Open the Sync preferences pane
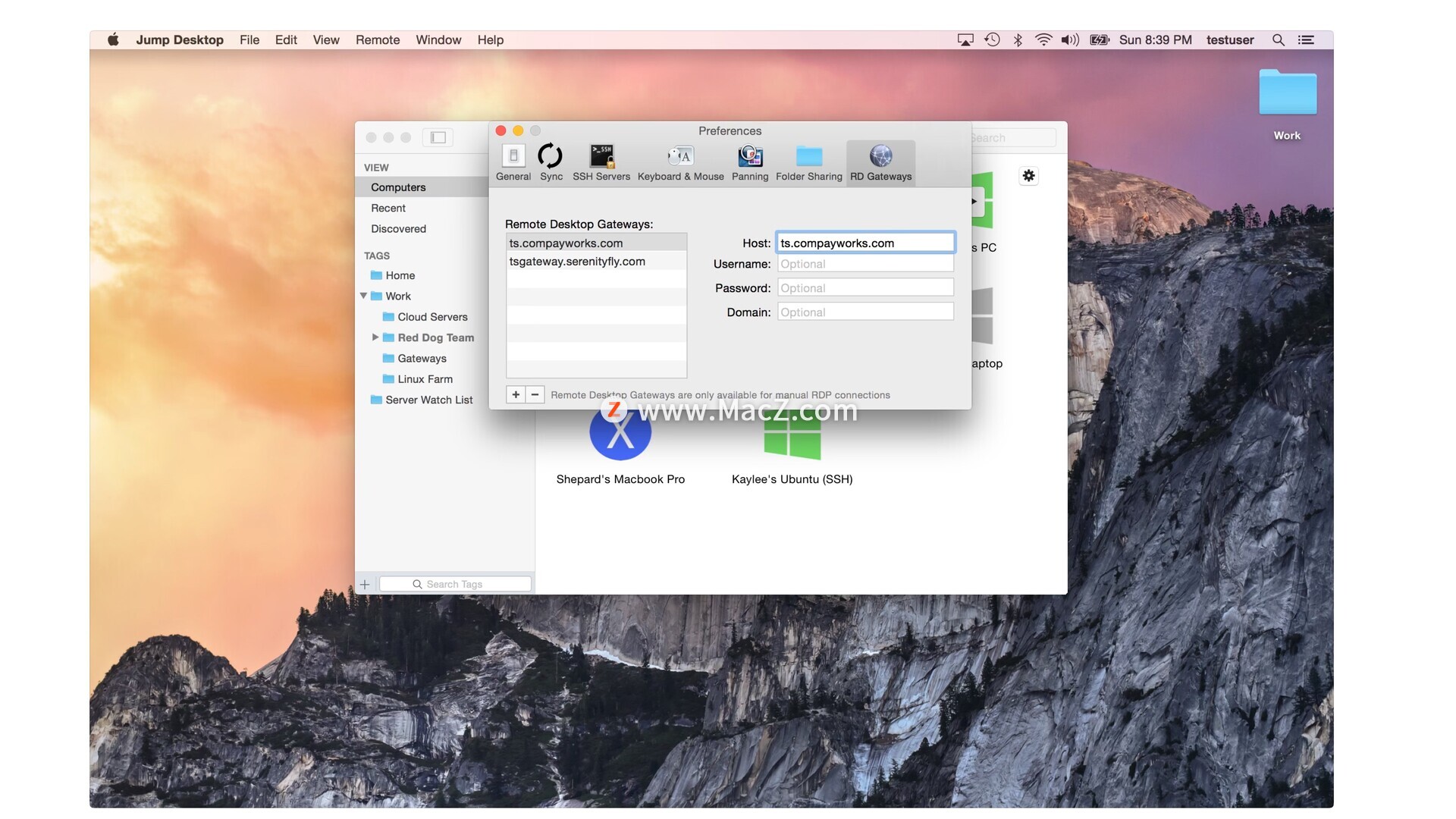Viewport: 1456px width, 819px height. (x=551, y=163)
